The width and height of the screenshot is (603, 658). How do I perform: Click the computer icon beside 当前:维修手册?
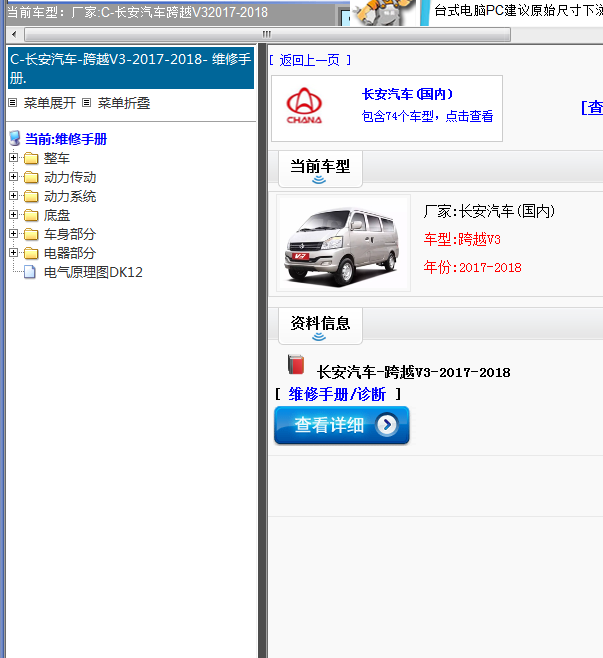(x=15, y=138)
